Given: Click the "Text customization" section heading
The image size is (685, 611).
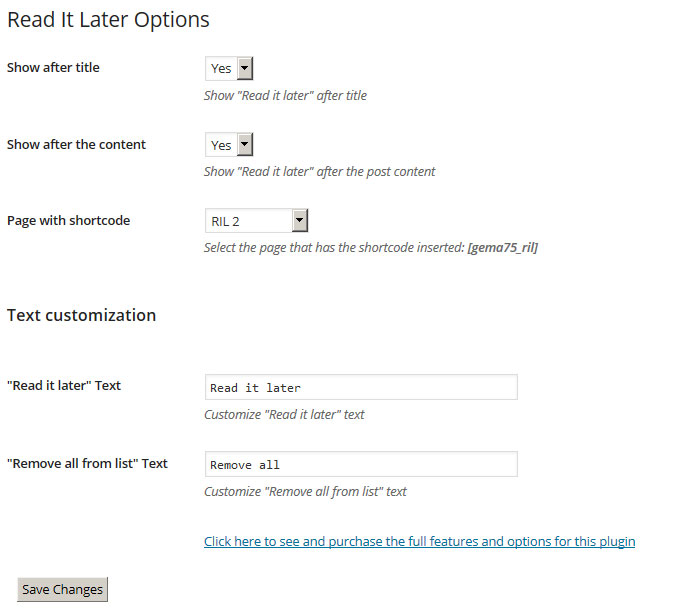Looking at the screenshot, I should coord(81,315).
